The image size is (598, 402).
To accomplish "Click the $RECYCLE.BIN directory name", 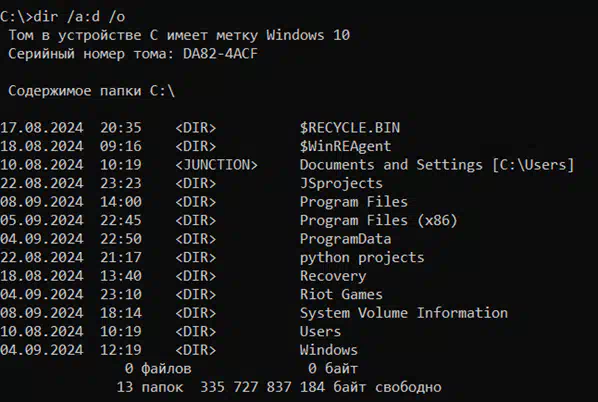I will (350, 128).
